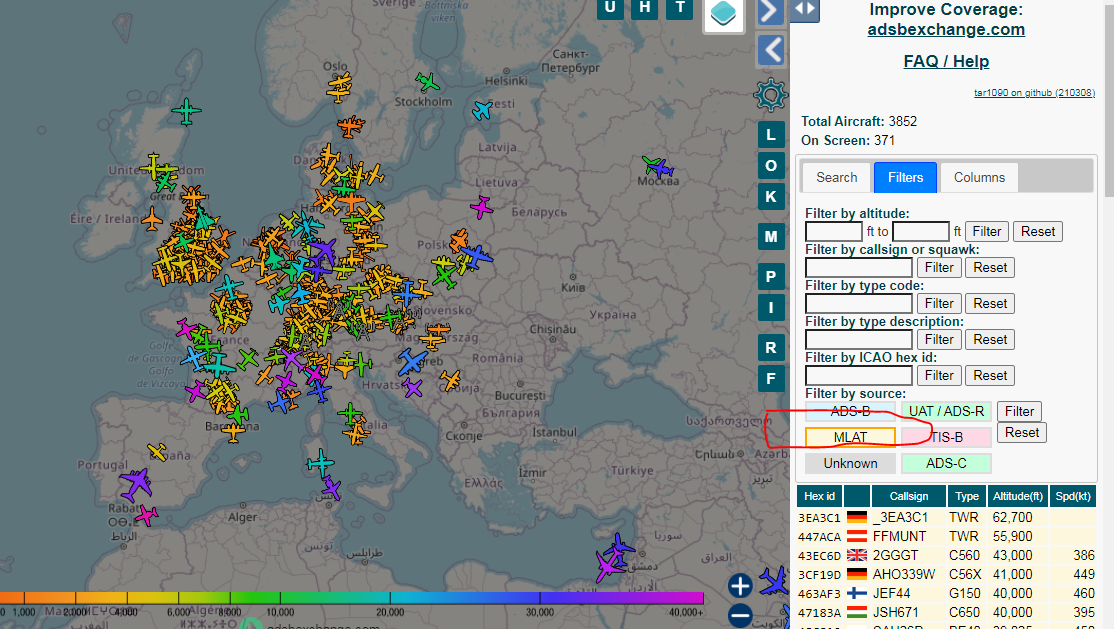Image resolution: width=1114 pixels, height=629 pixels.
Task: Toggle UAT / ADS-R source filter
Action: 946,411
